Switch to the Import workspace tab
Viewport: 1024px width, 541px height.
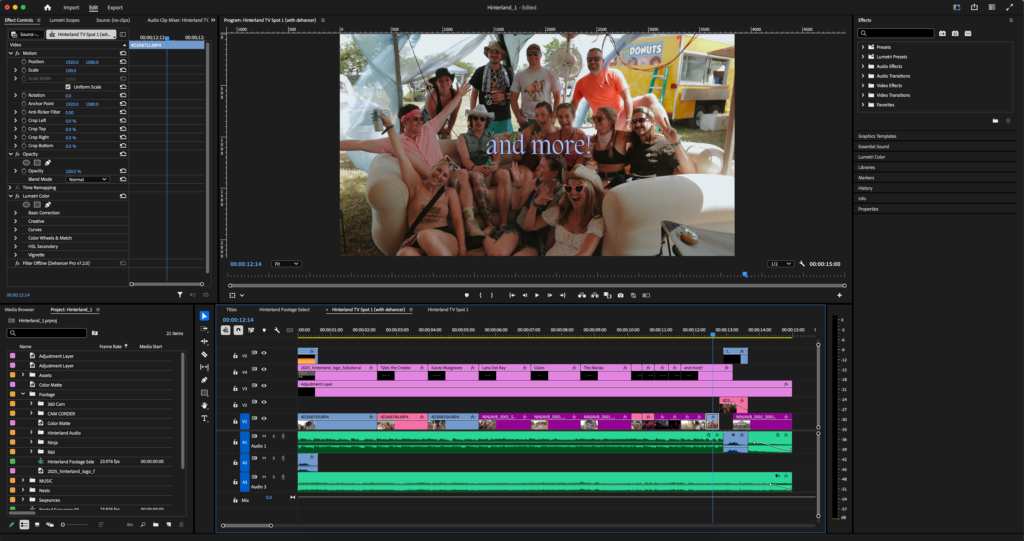(71, 8)
